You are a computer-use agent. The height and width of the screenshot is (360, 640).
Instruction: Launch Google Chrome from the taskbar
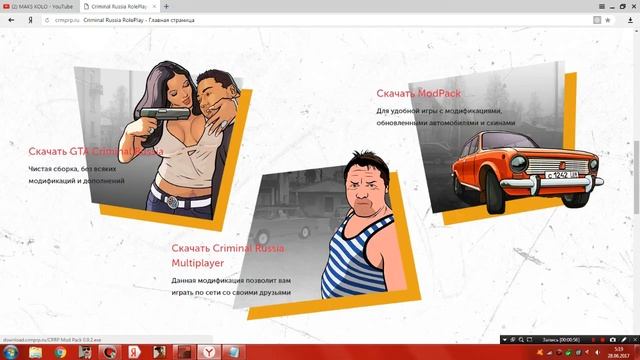pos(60,352)
